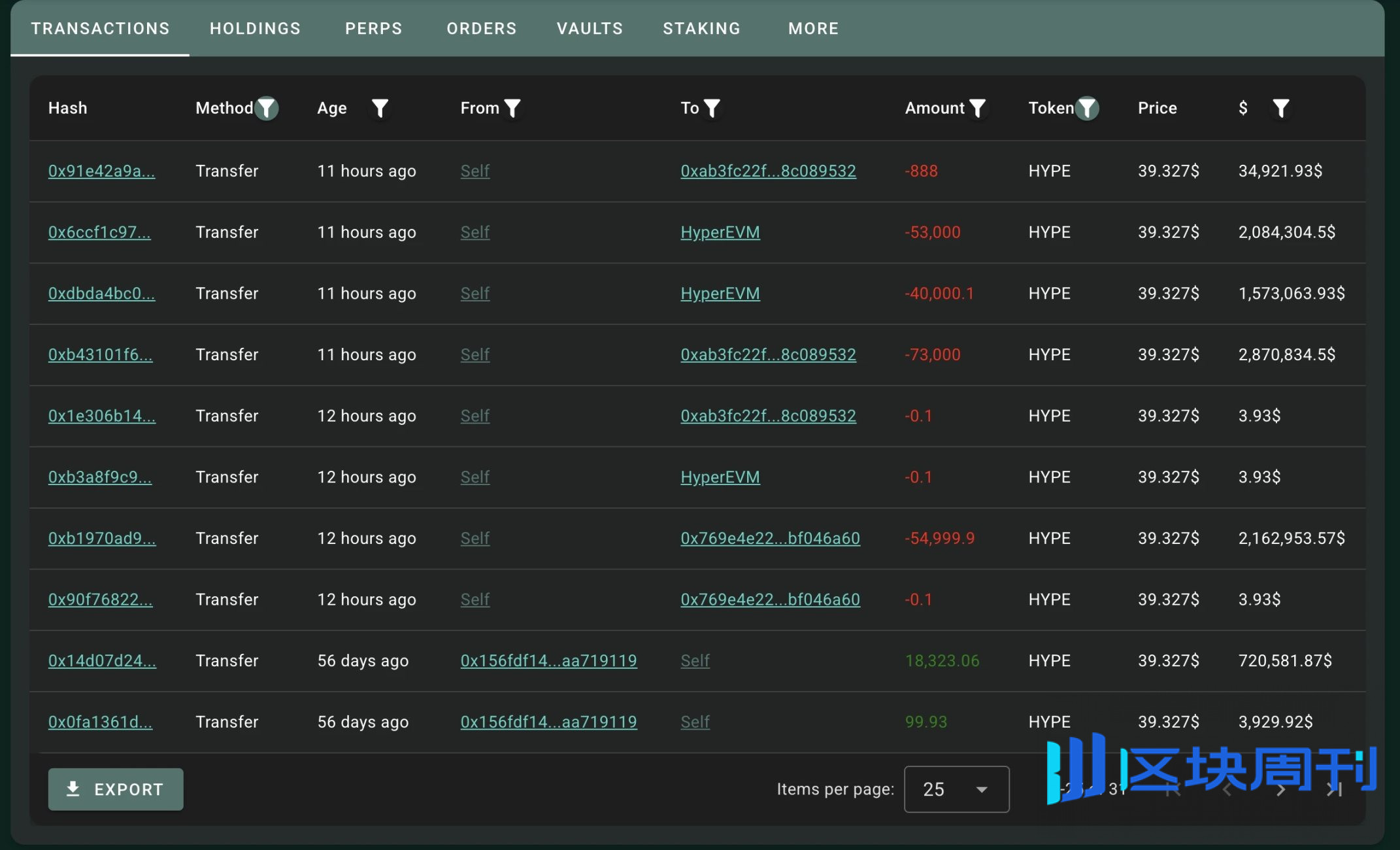The image size is (1400, 850).
Task: Click Self sender link in 0x91e42a9a row
Action: pyautogui.click(x=475, y=171)
